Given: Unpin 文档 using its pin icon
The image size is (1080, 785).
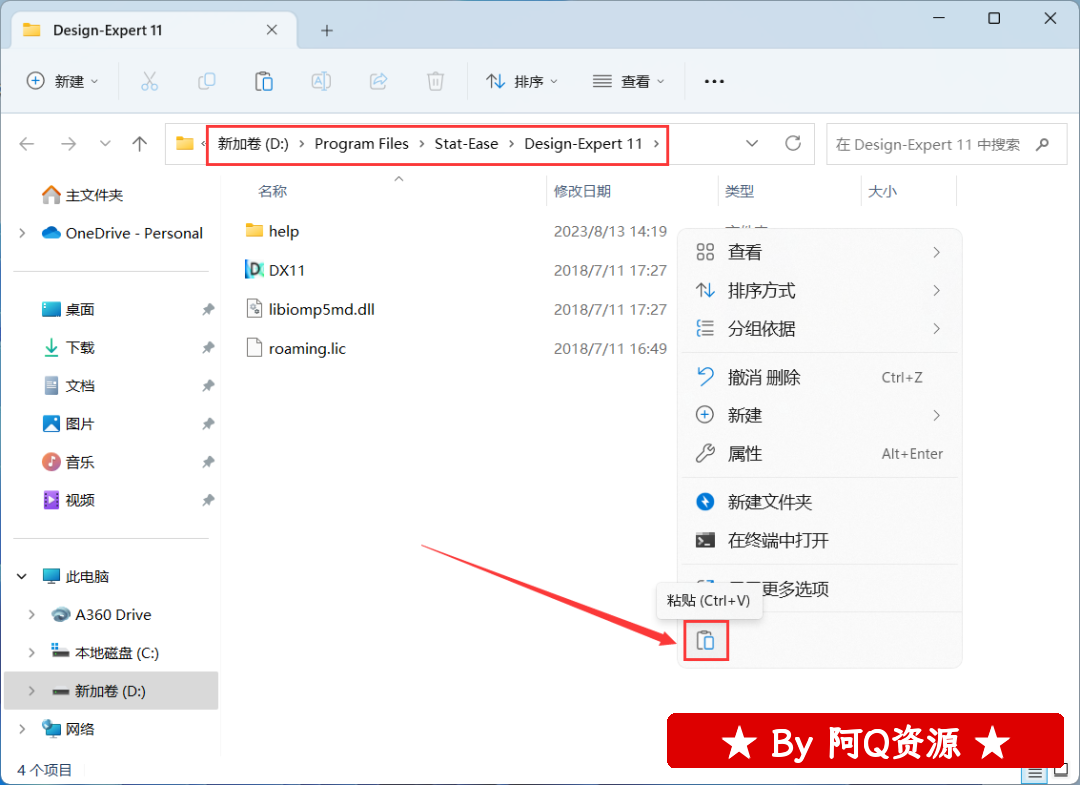Looking at the screenshot, I should 208,386.
